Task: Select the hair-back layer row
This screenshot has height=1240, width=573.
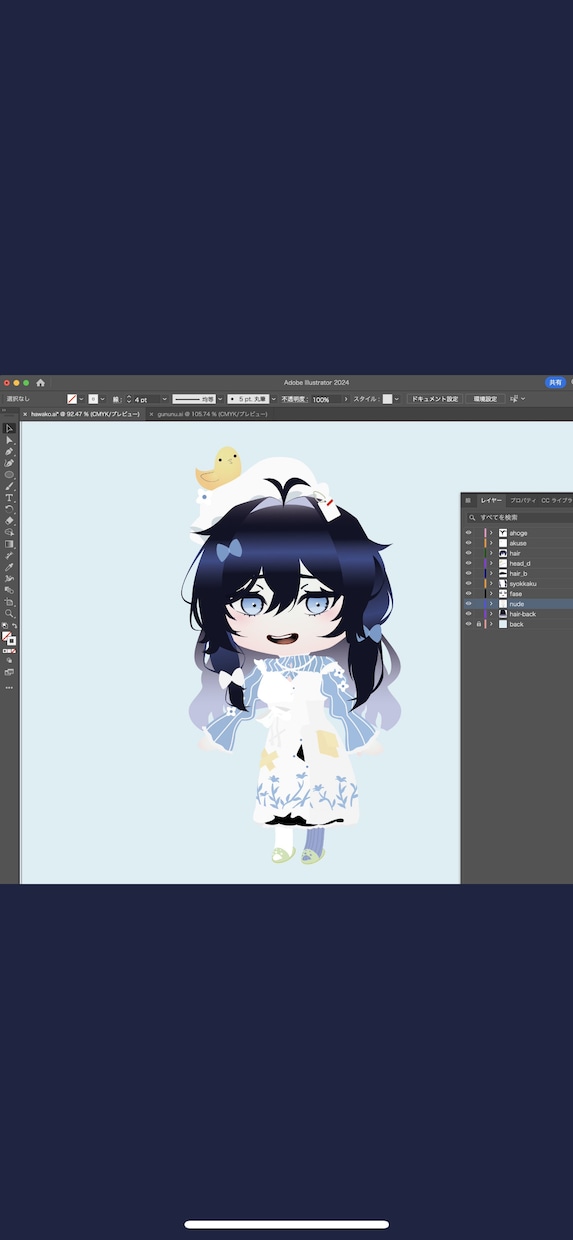Action: pyautogui.click(x=517, y=614)
